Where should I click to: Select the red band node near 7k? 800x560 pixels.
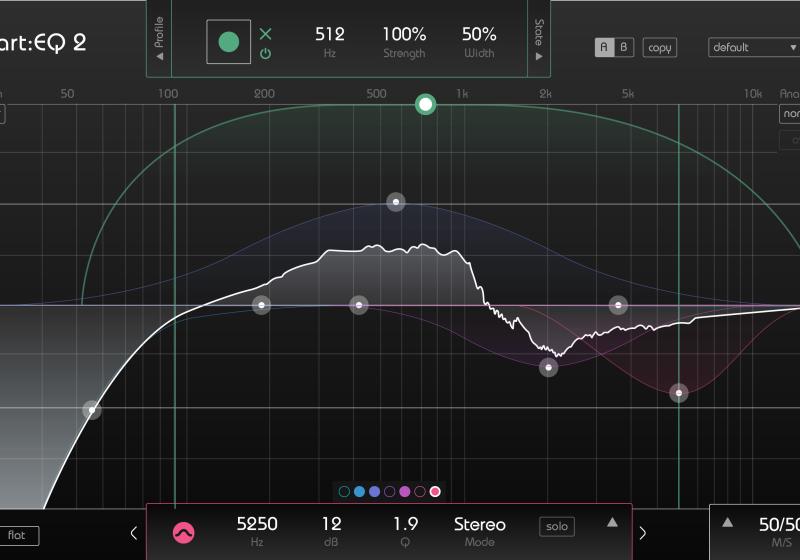tap(679, 393)
